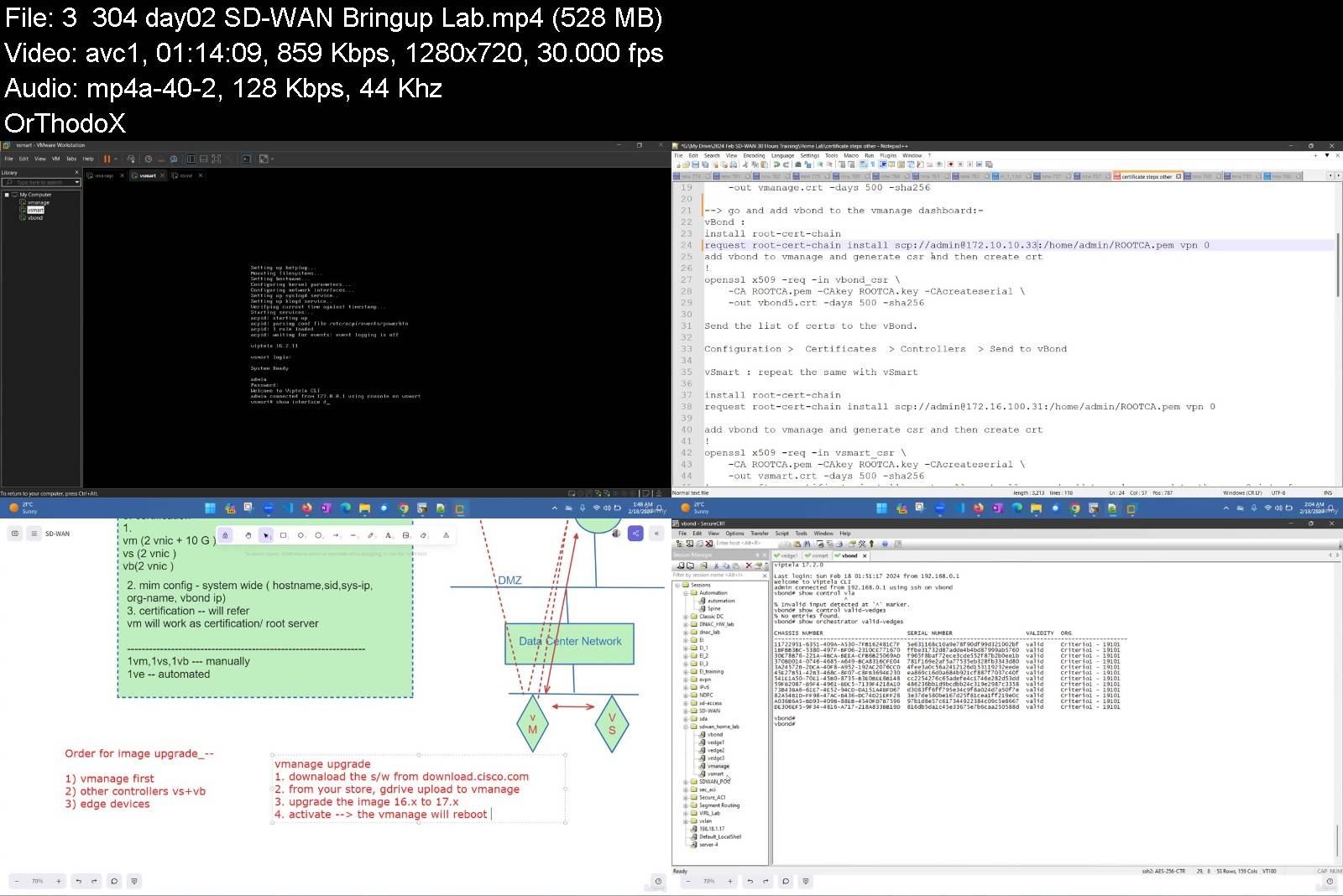Expand Classic DC folder in SecureCRT
This screenshot has width=1343, height=896.
(686, 617)
